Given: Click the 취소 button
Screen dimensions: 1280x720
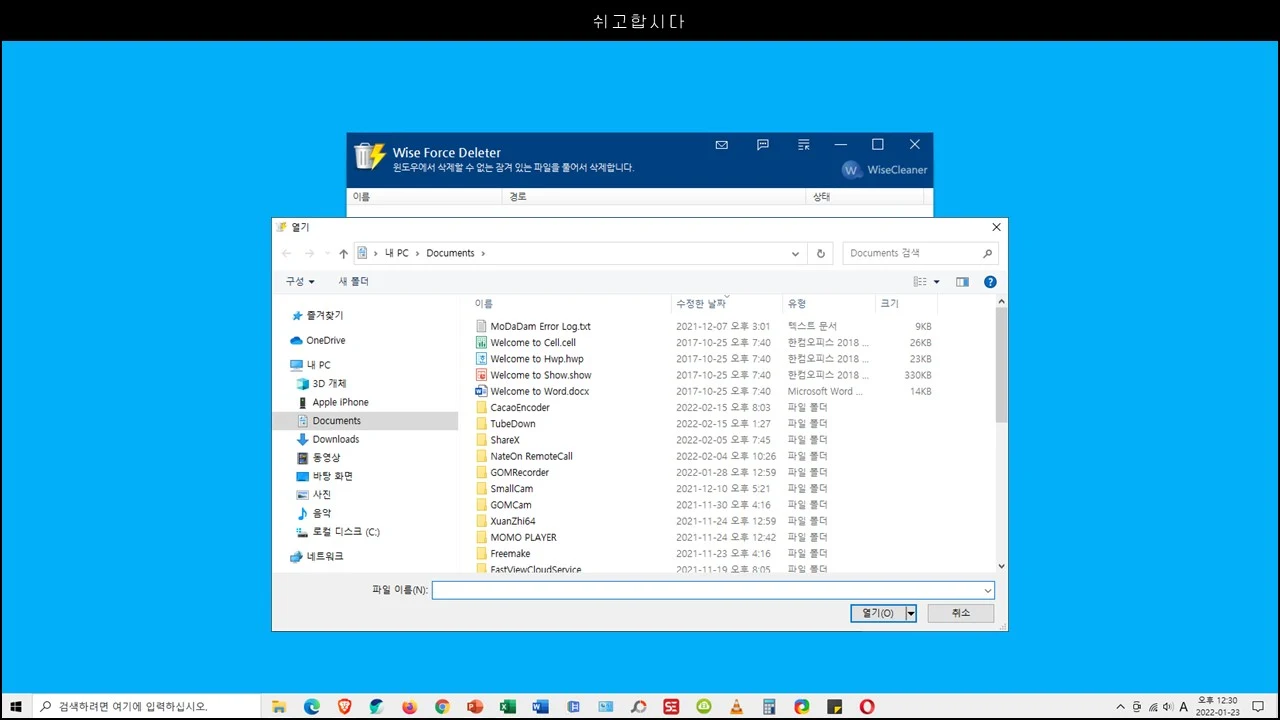Looking at the screenshot, I should (961, 613).
